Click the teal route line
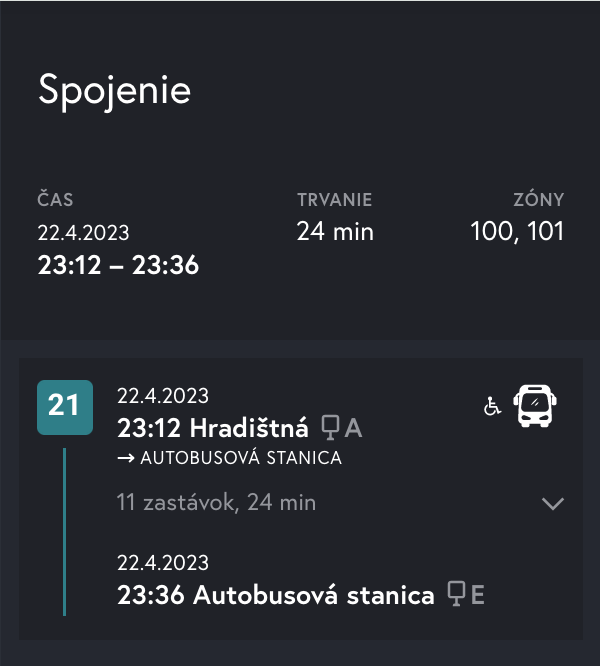Screen dimensions: 600x666 coord(65,532)
